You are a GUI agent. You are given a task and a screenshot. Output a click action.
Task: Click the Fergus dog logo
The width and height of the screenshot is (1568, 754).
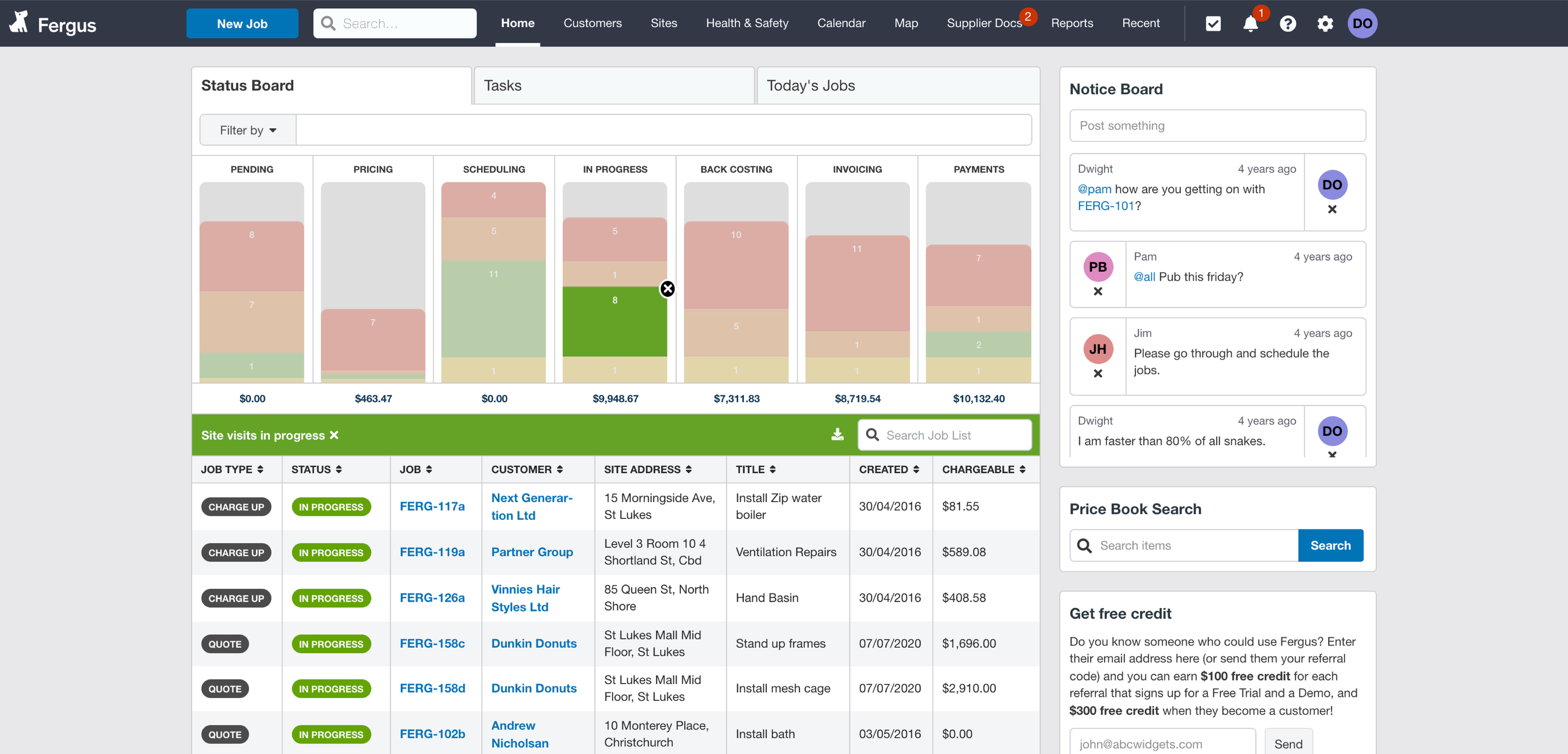coord(19,23)
